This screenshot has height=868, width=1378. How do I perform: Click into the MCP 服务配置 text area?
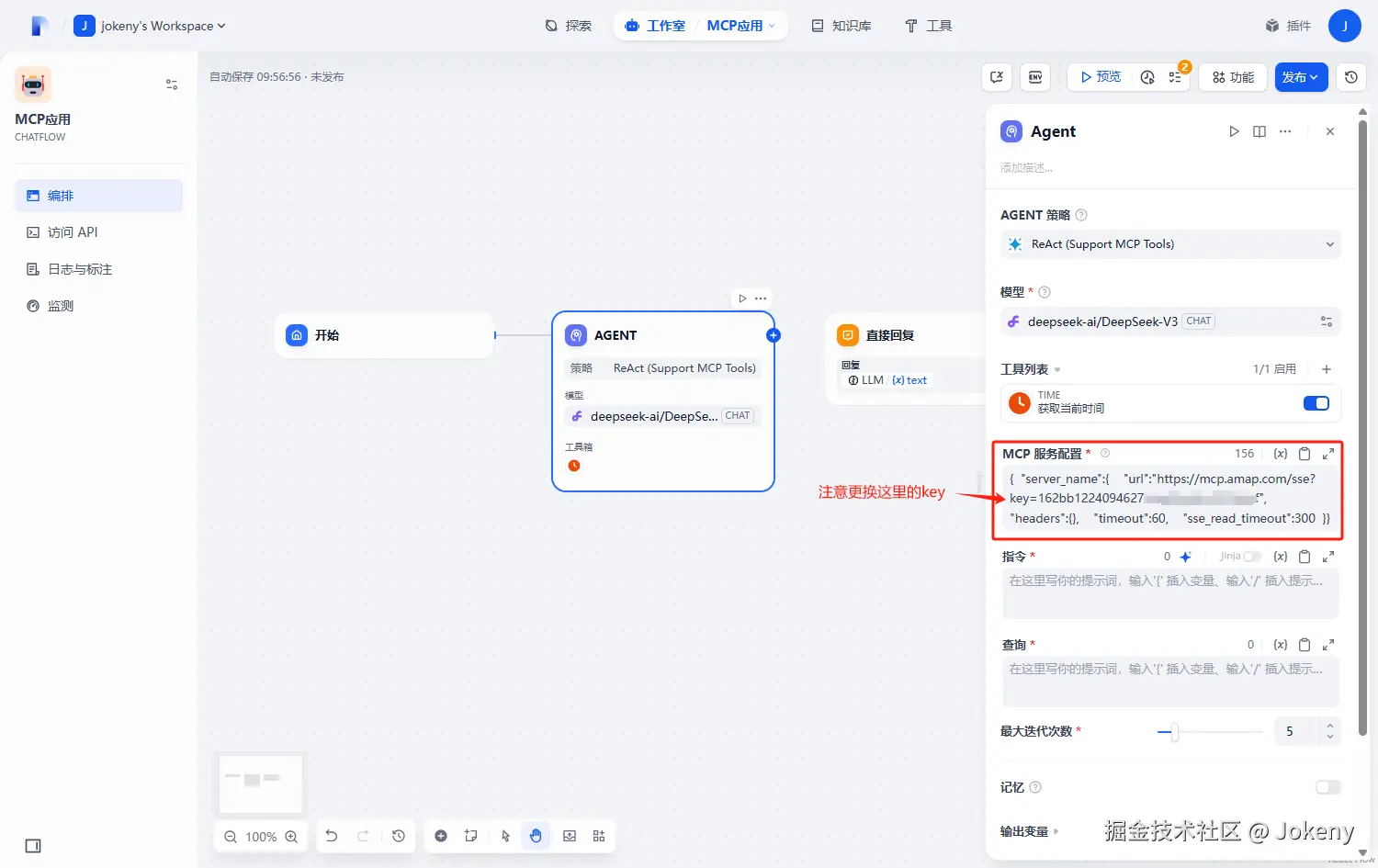coord(1169,499)
